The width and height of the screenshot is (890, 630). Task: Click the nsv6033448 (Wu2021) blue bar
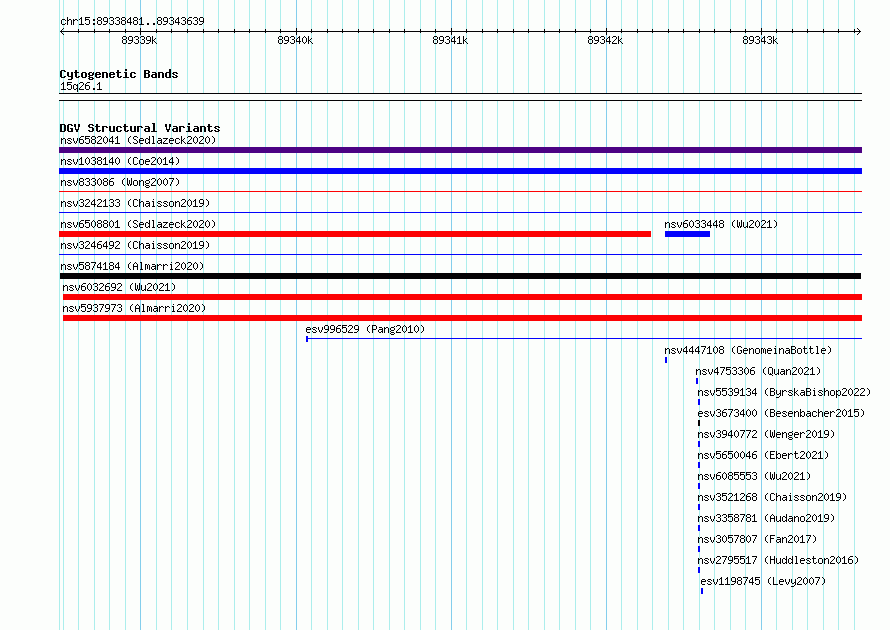pyautogui.click(x=687, y=234)
